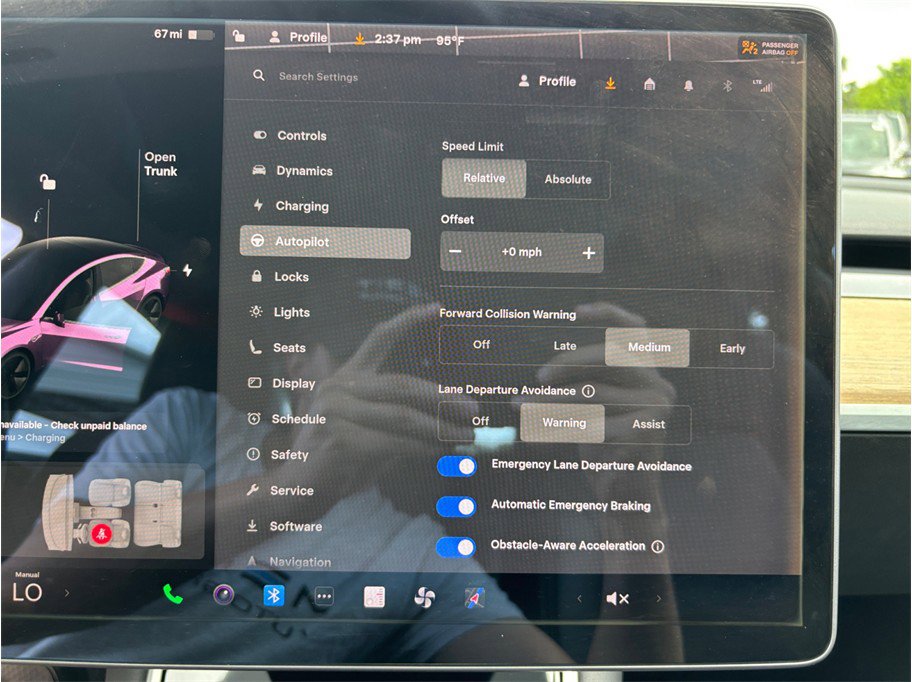Open the Navigation map app in the dock
Viewport: 912px width, 682px height.
[x=475, y=598]
